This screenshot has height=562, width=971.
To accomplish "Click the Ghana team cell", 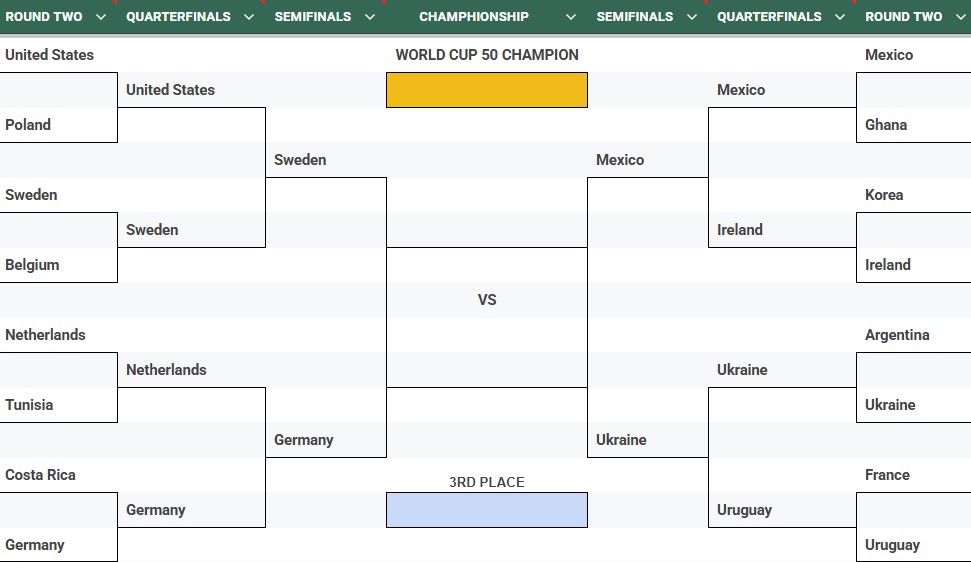I will coord(912,125).
